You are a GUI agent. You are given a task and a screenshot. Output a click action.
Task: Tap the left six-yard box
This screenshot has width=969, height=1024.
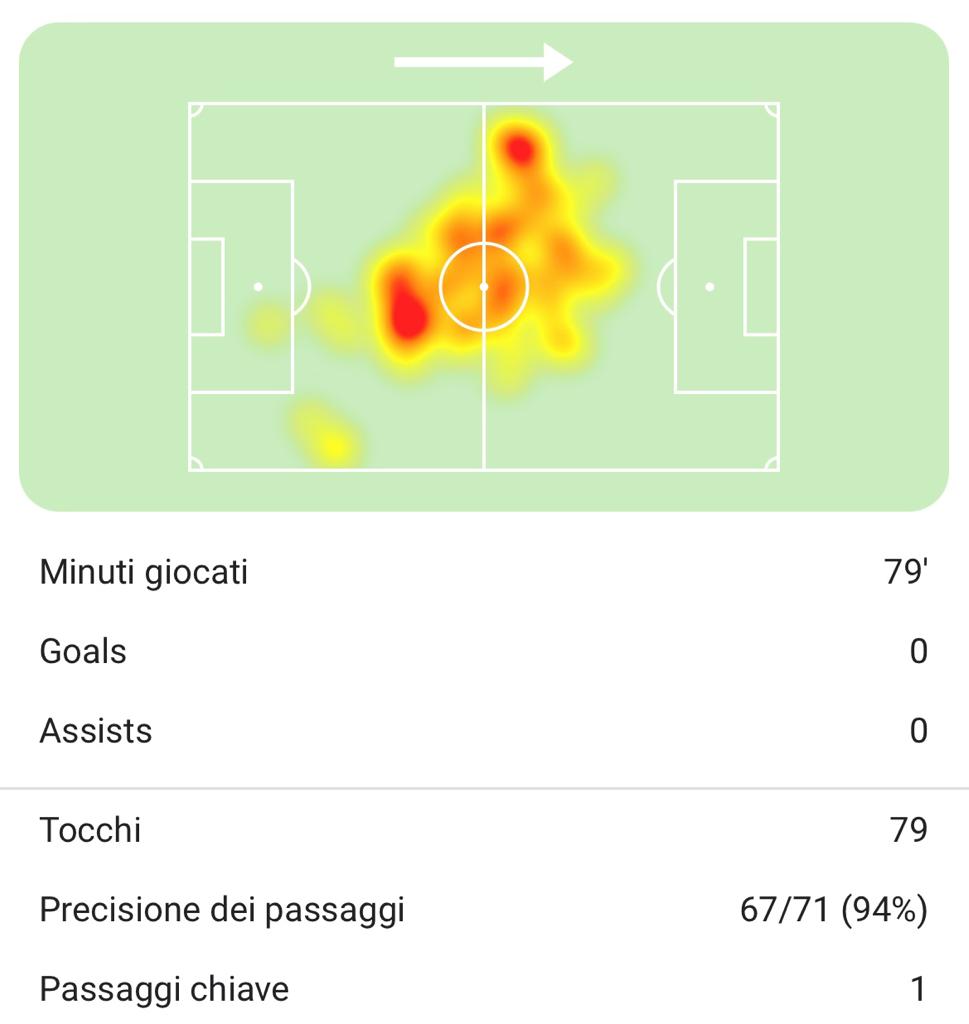click(206, 287)
